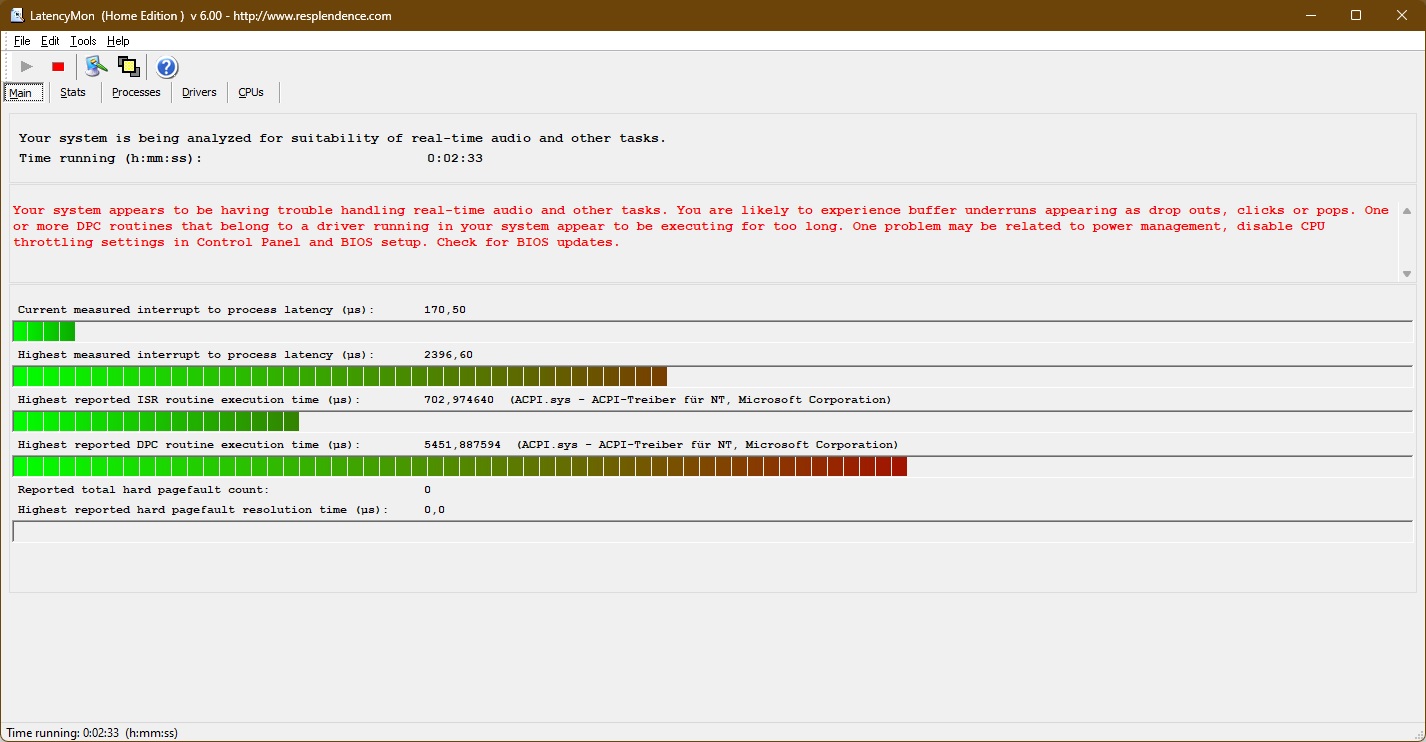1426x742 pixels.
Task: Click the highest latency value 2396,60
Action: click(x=448, y=355)
